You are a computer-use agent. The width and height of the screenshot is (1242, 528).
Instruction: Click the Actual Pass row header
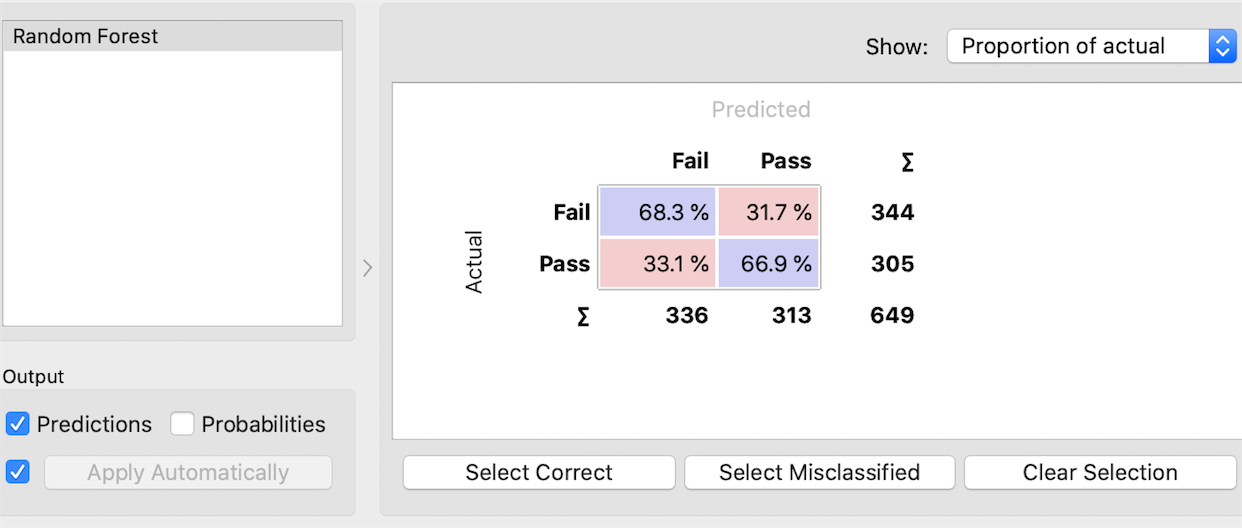tap(565, 264)
